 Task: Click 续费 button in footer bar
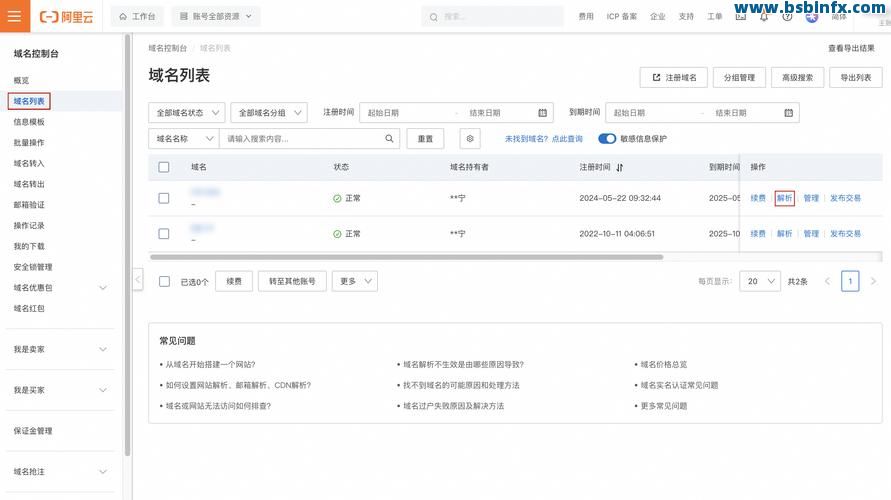coord(234,281)
